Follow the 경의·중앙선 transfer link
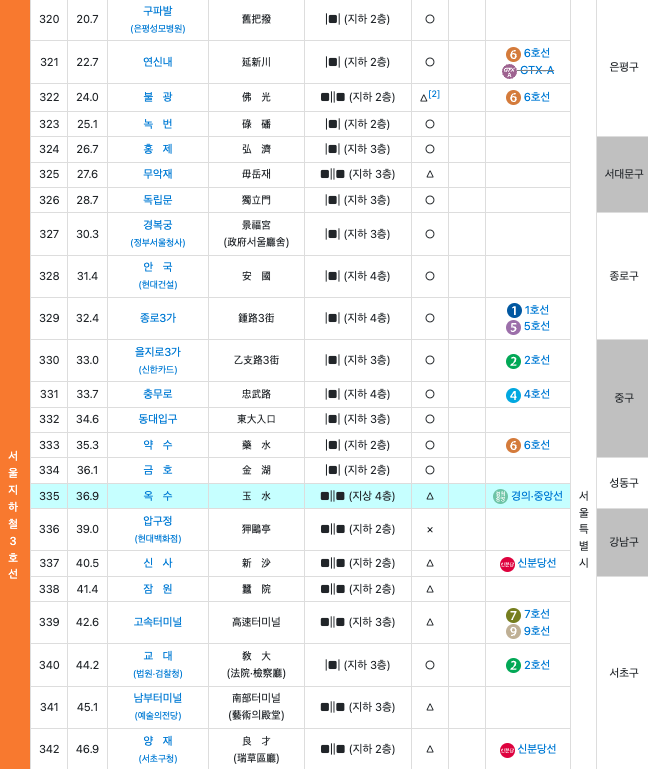This screenshot has width=648, height=769. (x=537, y=496)
